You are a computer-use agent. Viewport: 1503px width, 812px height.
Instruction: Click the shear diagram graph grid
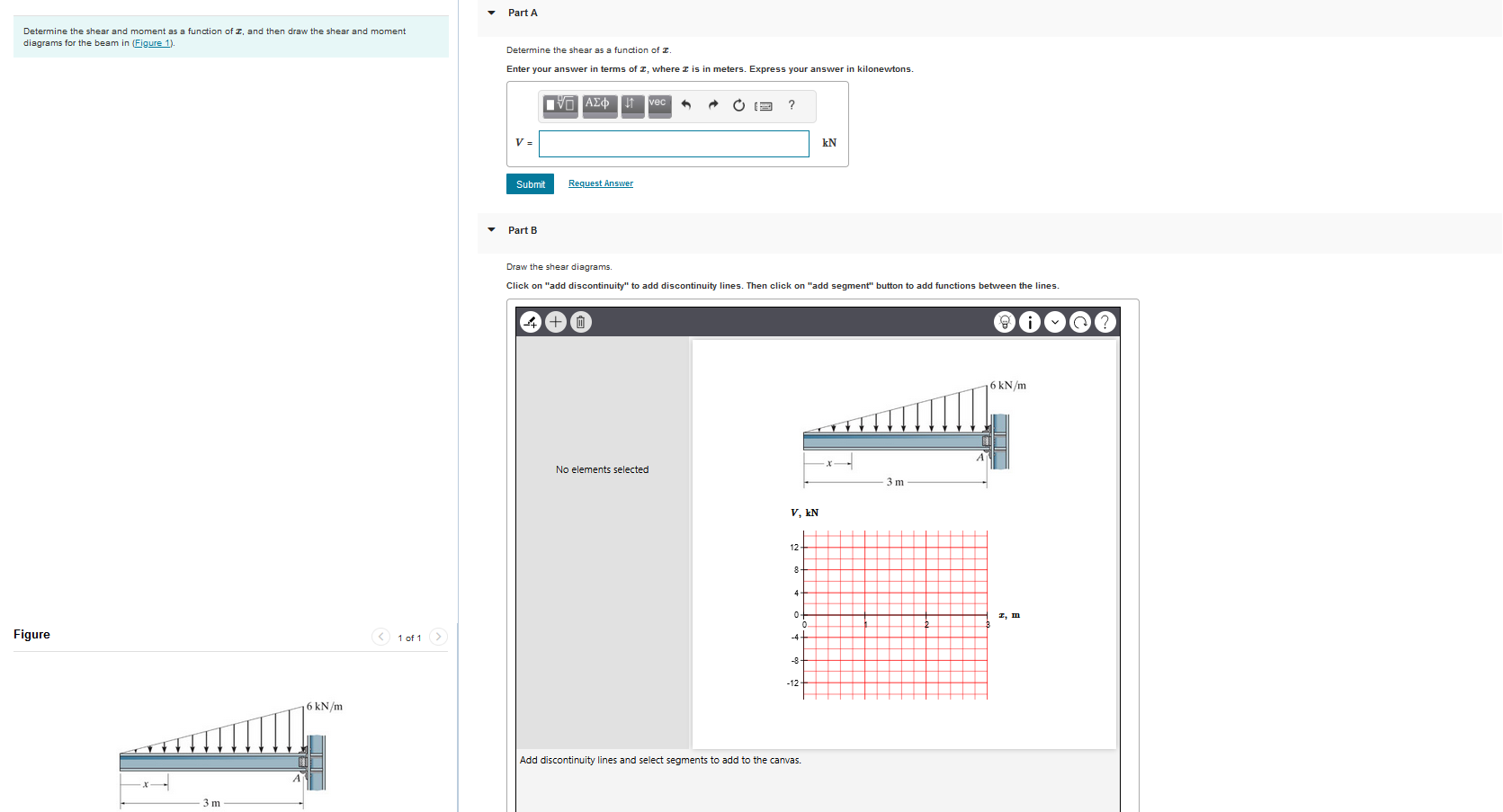click(895, 614)
